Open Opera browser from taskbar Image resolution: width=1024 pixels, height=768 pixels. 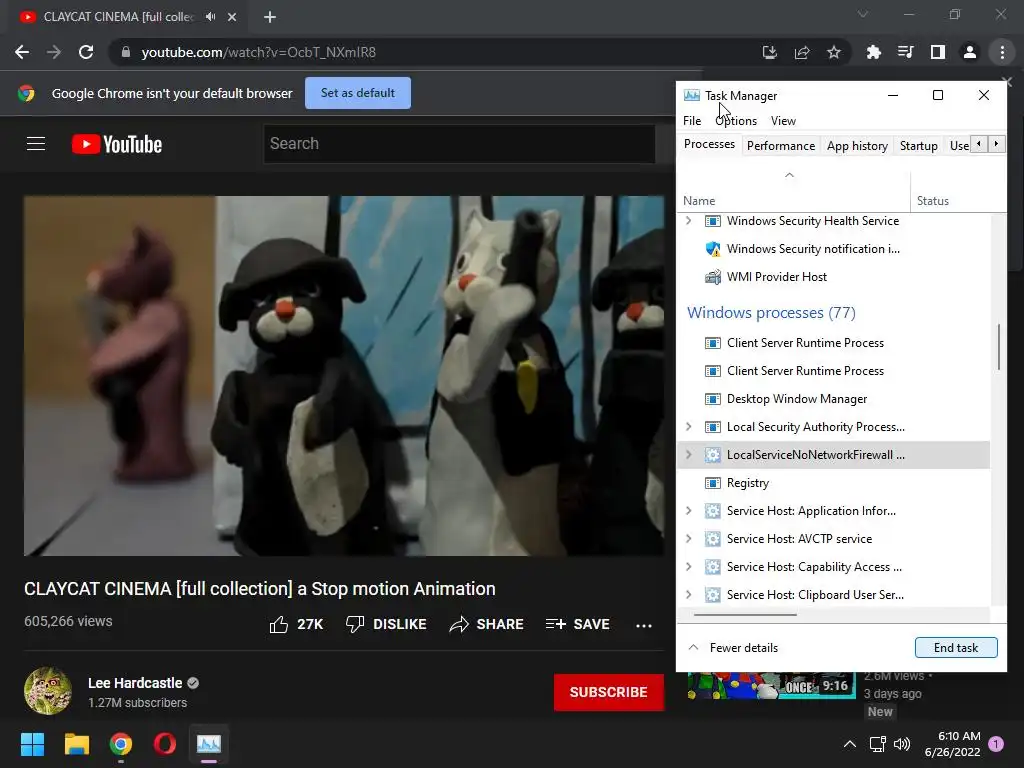coord(165,744)
